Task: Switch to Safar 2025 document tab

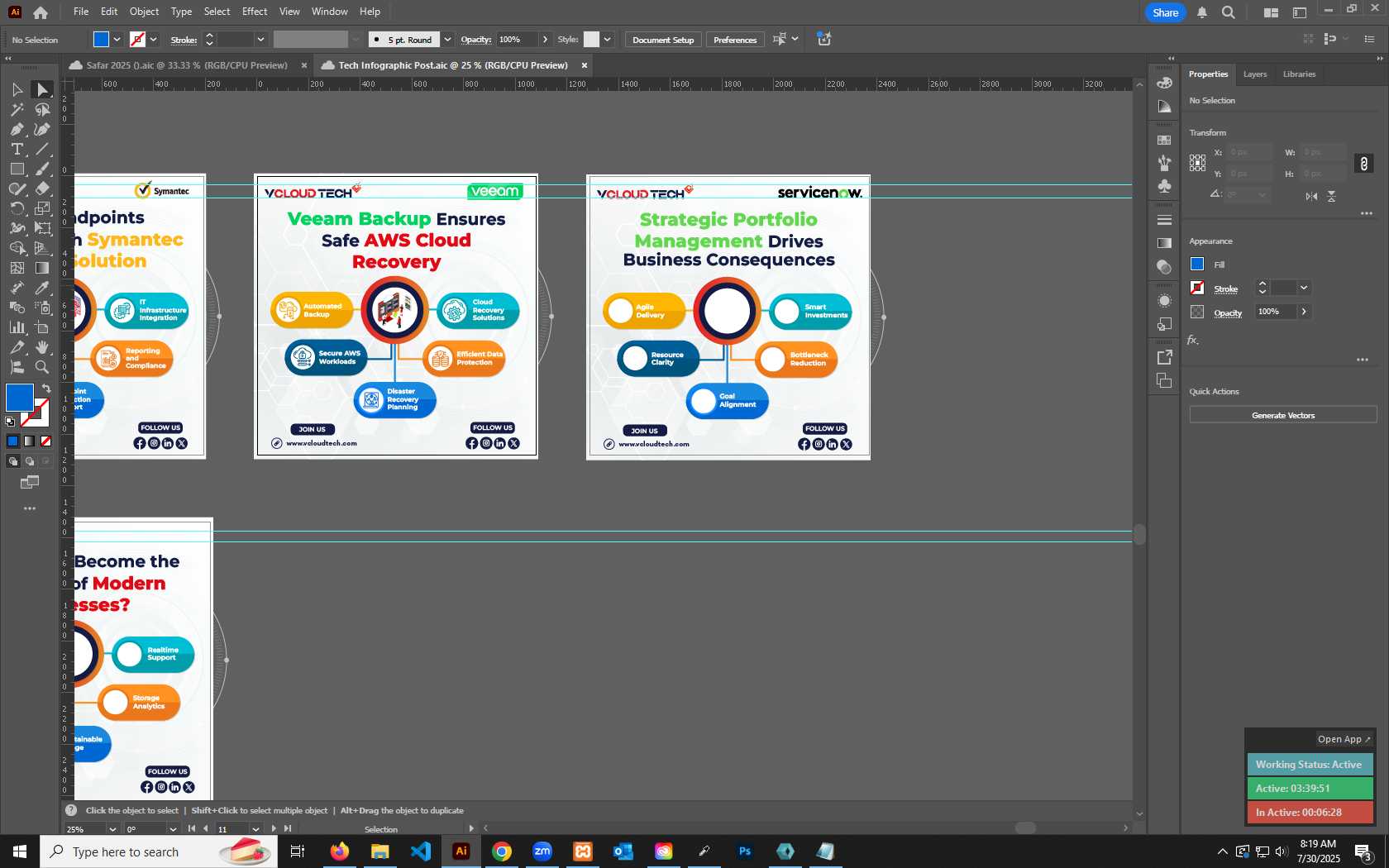Action: point(187,65)
